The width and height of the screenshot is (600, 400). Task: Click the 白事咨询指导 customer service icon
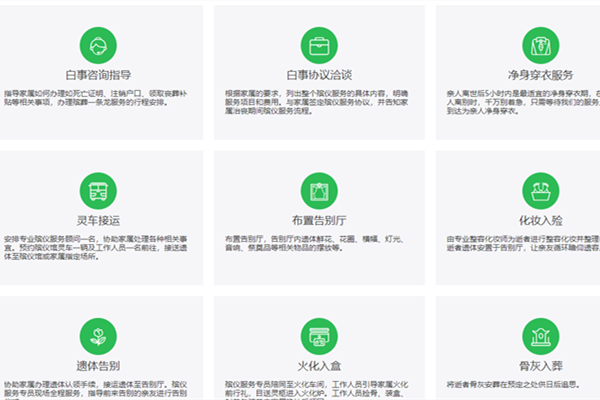click(x=98, y=46)
